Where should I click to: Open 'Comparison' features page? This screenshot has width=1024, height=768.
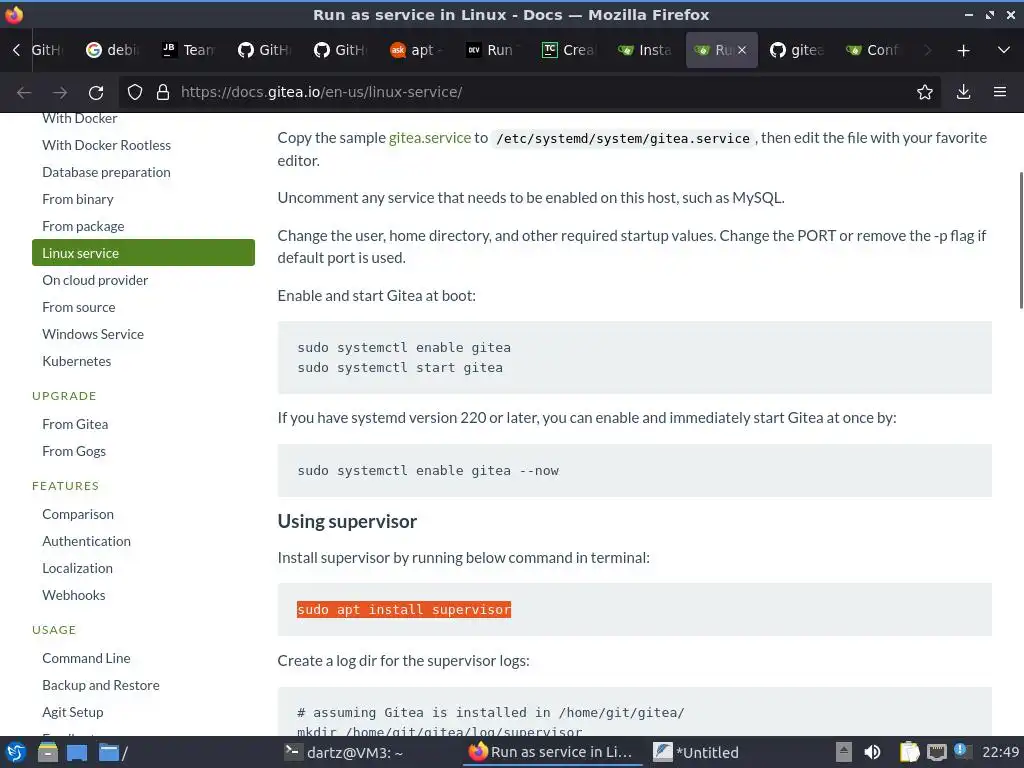(x=78, y=515)
